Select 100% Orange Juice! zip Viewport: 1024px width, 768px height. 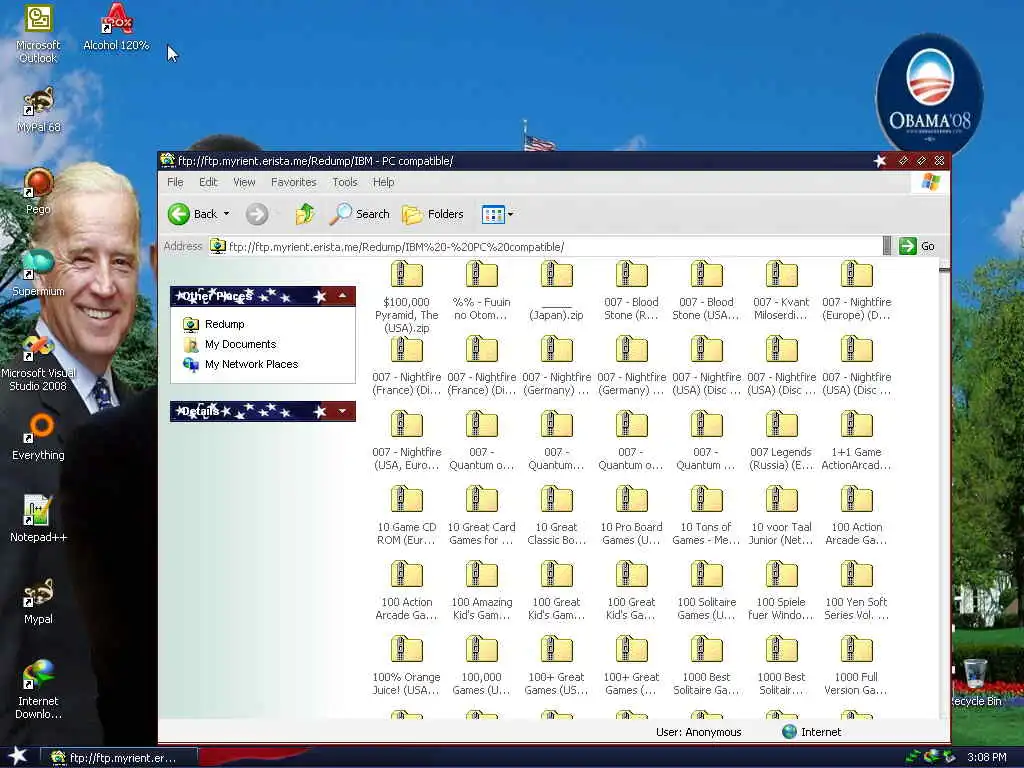click(x=406, y=666)
